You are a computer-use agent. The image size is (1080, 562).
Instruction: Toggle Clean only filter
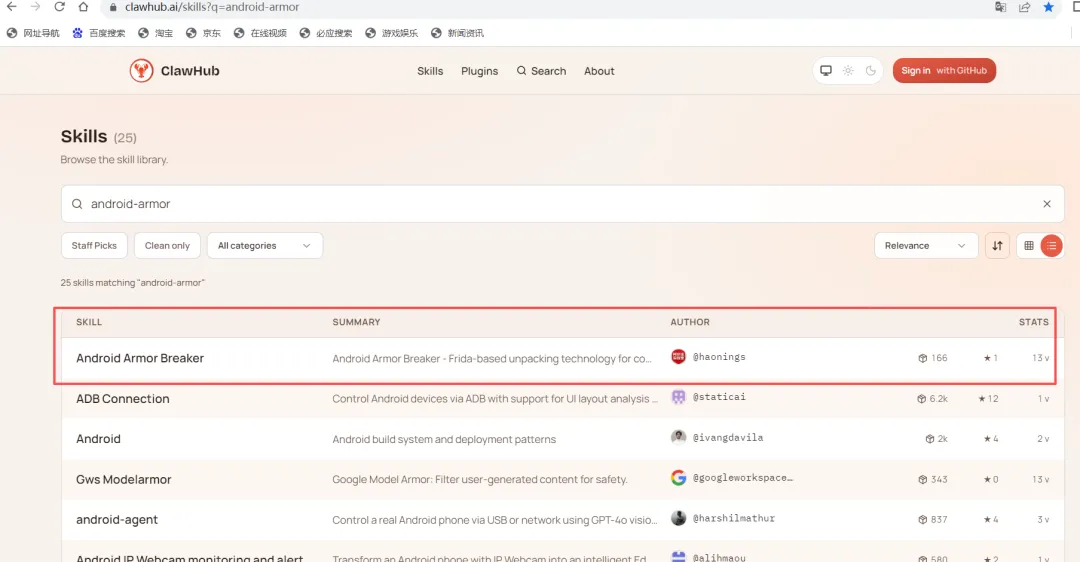167,246
